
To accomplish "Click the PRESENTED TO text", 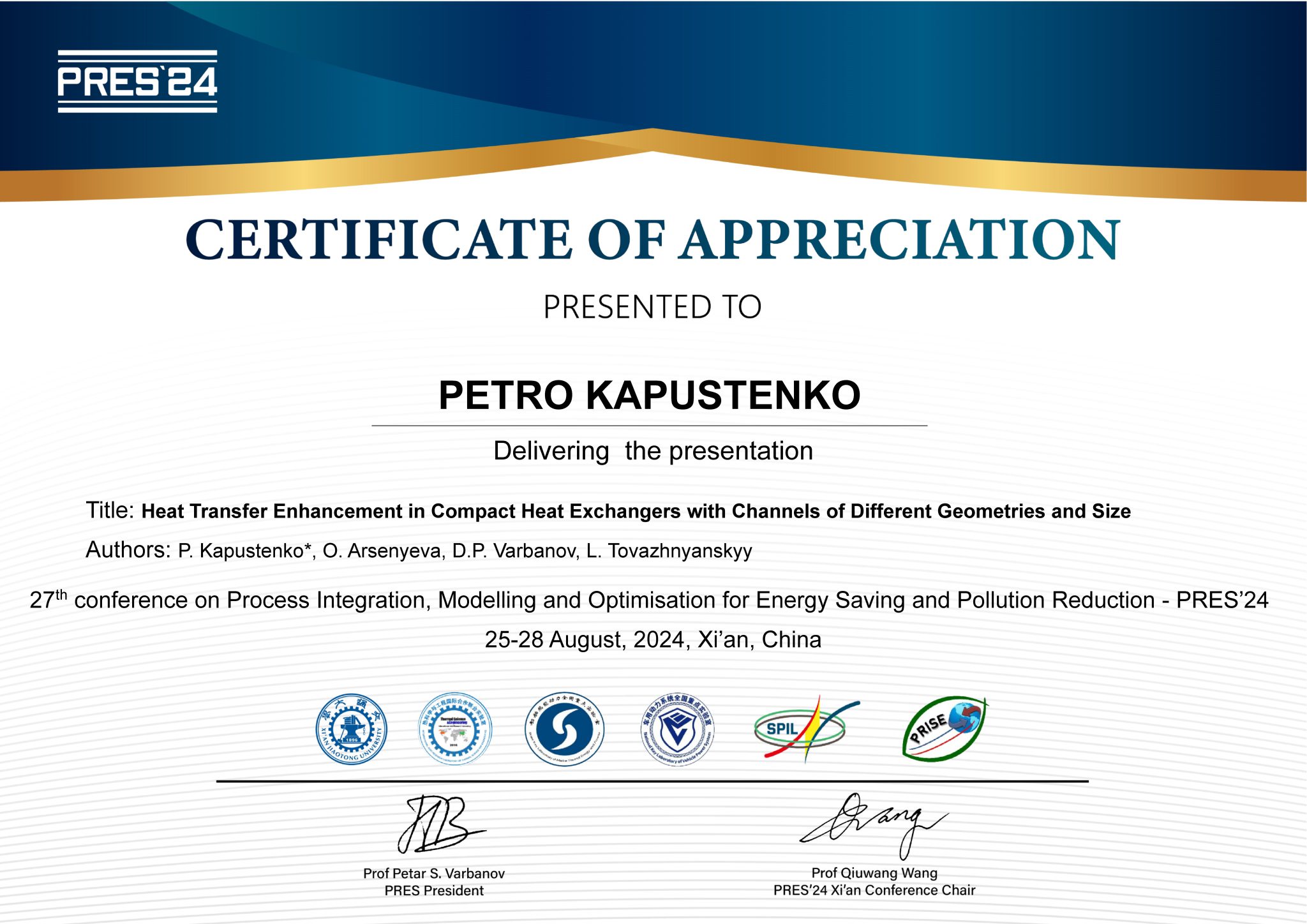I will pyautogui.click(x=652, y=307).
